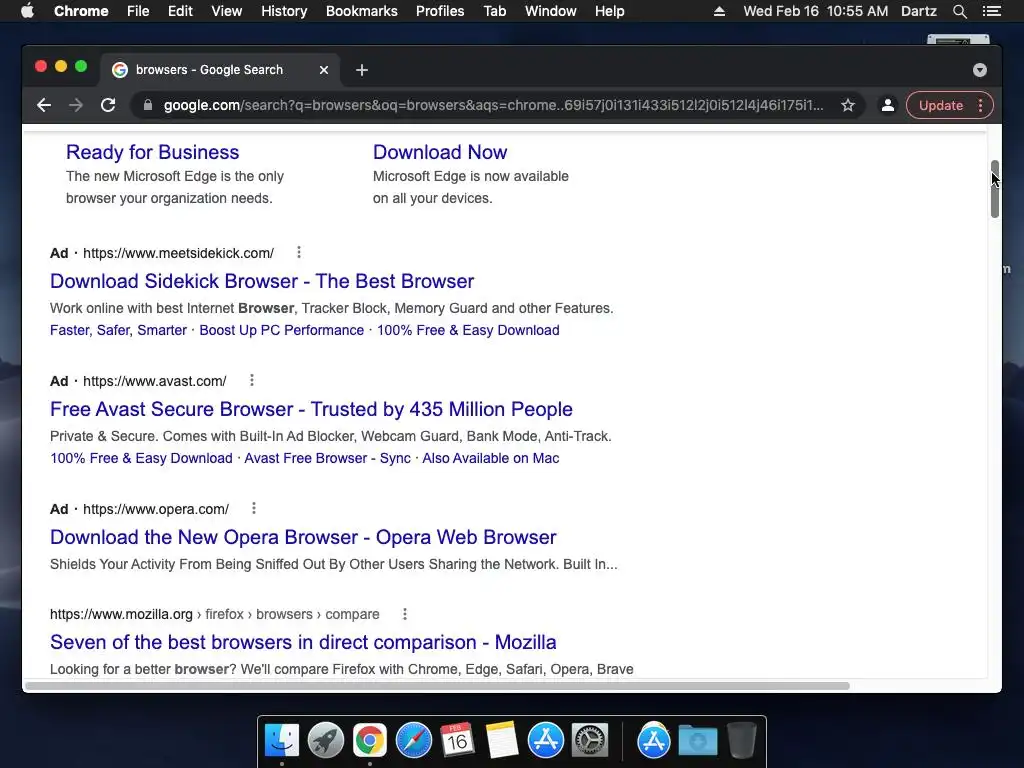The image size is (1024, 768).
Task: Open Finder from the Dock
Action: (282, 740)
